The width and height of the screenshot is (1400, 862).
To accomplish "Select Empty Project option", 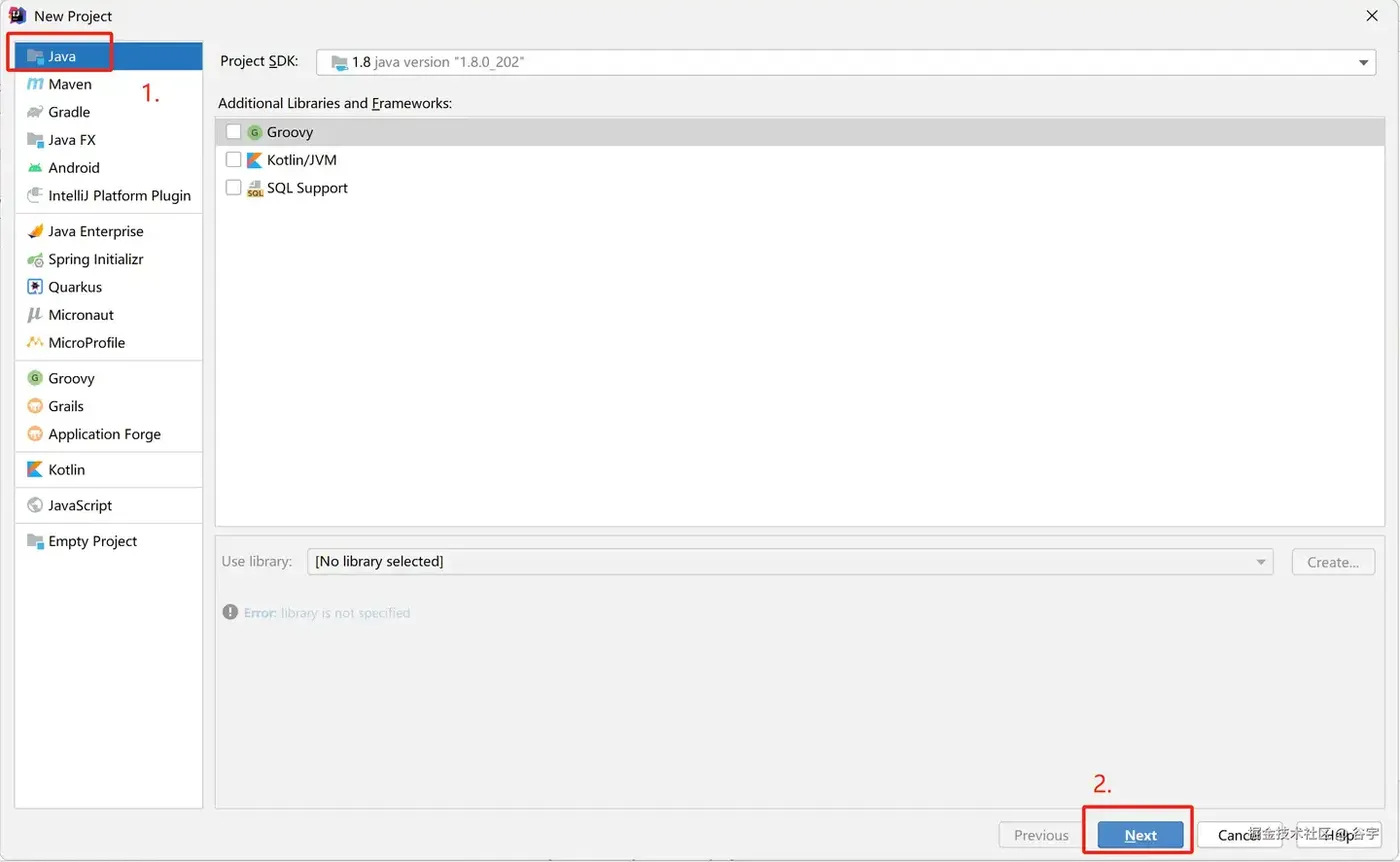I will click(109, 541).
